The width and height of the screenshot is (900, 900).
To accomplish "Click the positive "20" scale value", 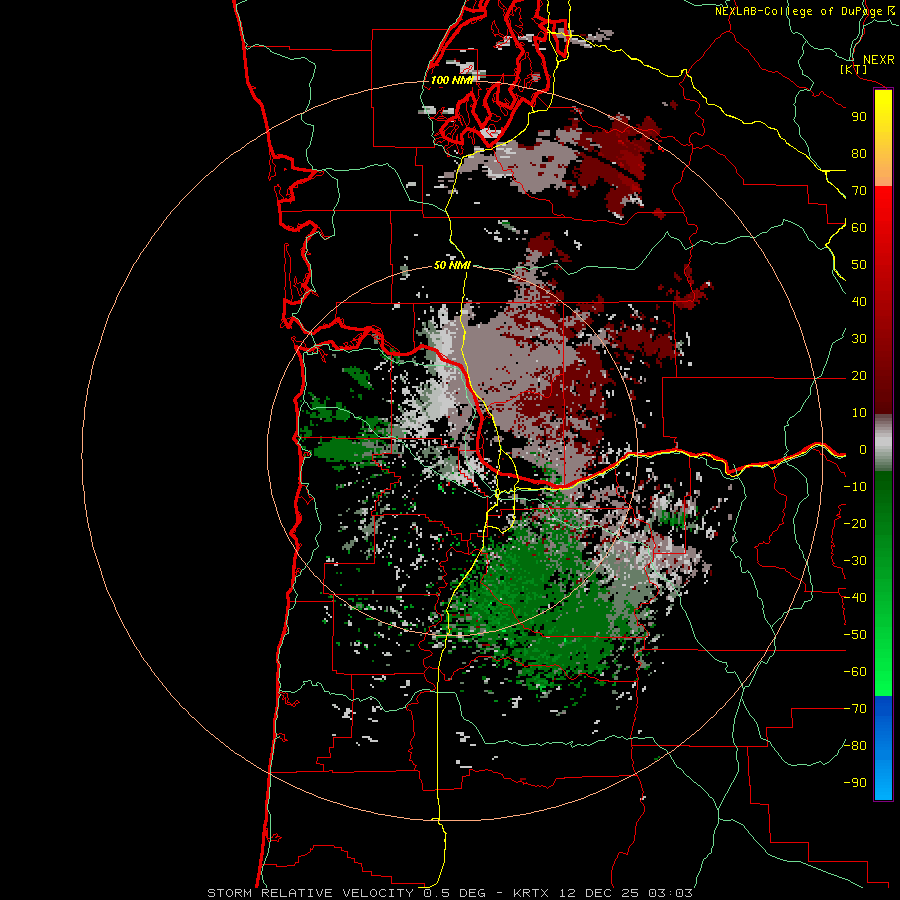I will 859,375.
